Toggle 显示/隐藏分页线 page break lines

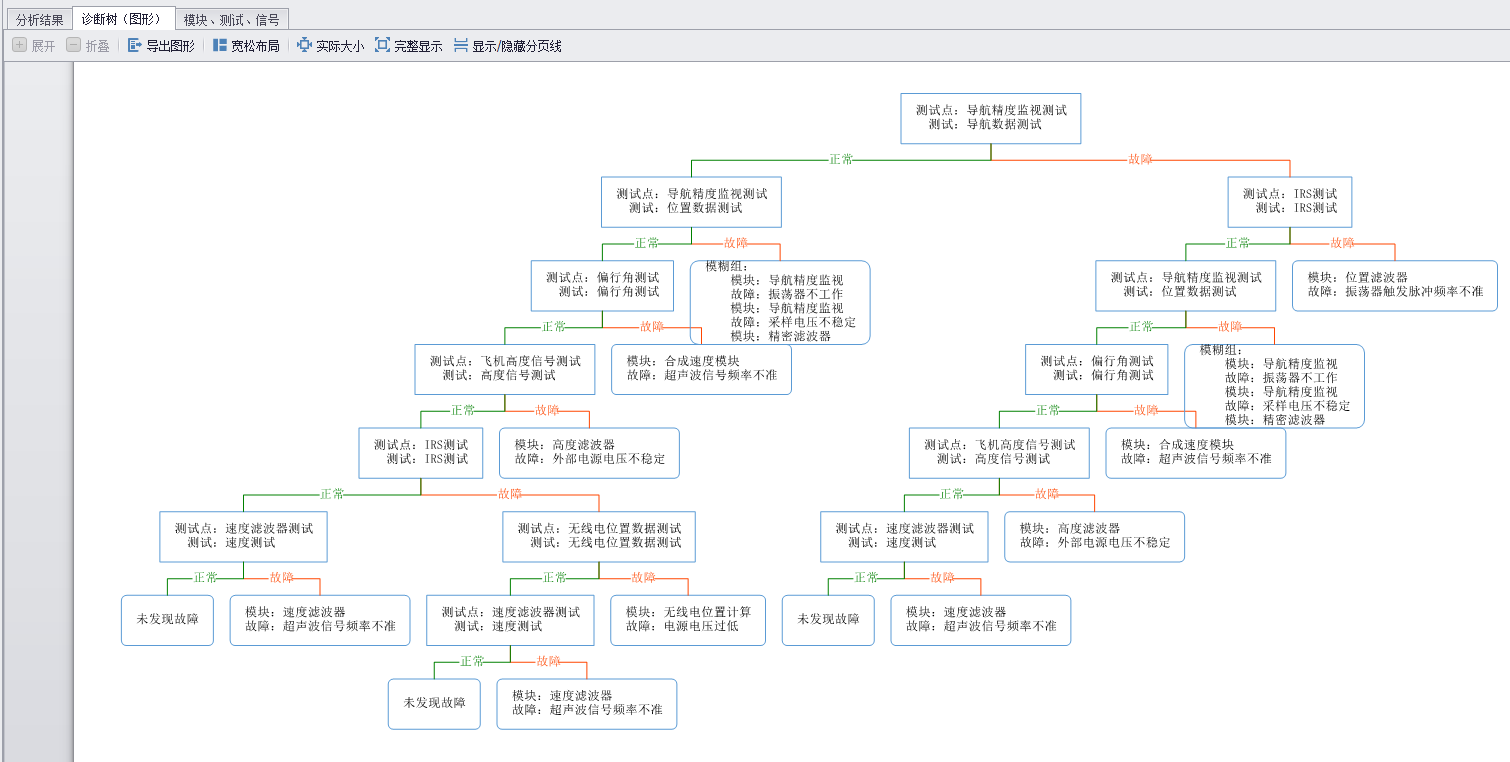(x=507, y=46)
